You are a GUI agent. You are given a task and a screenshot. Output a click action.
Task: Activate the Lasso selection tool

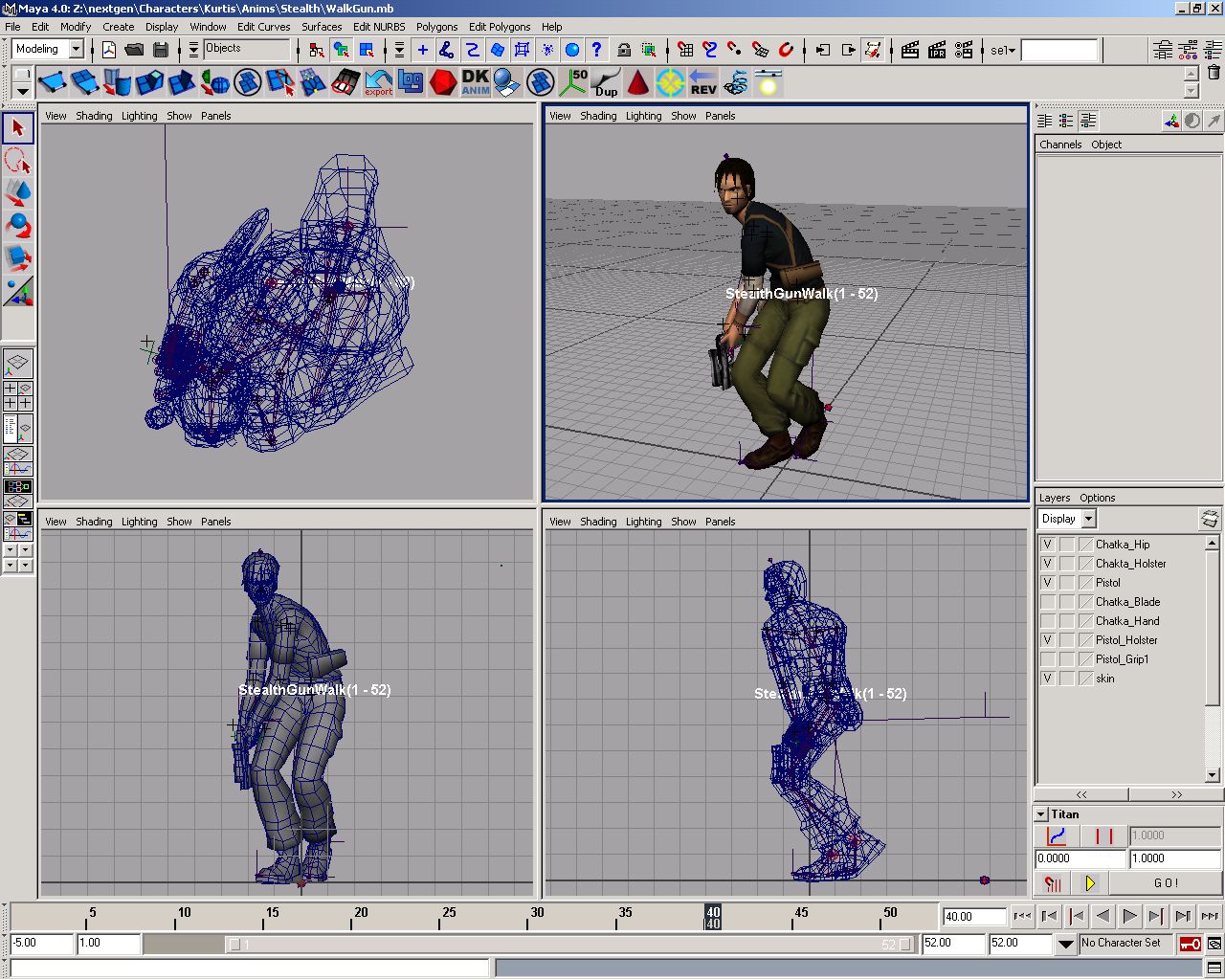(18, 160)
